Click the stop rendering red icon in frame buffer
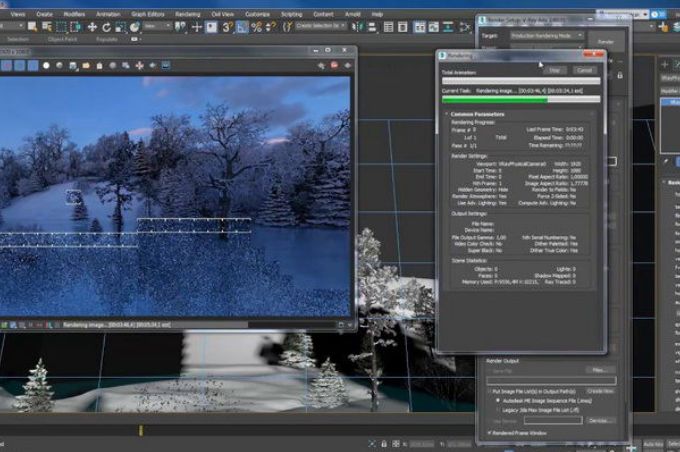 pyautogui.click(x=334, y=65)
